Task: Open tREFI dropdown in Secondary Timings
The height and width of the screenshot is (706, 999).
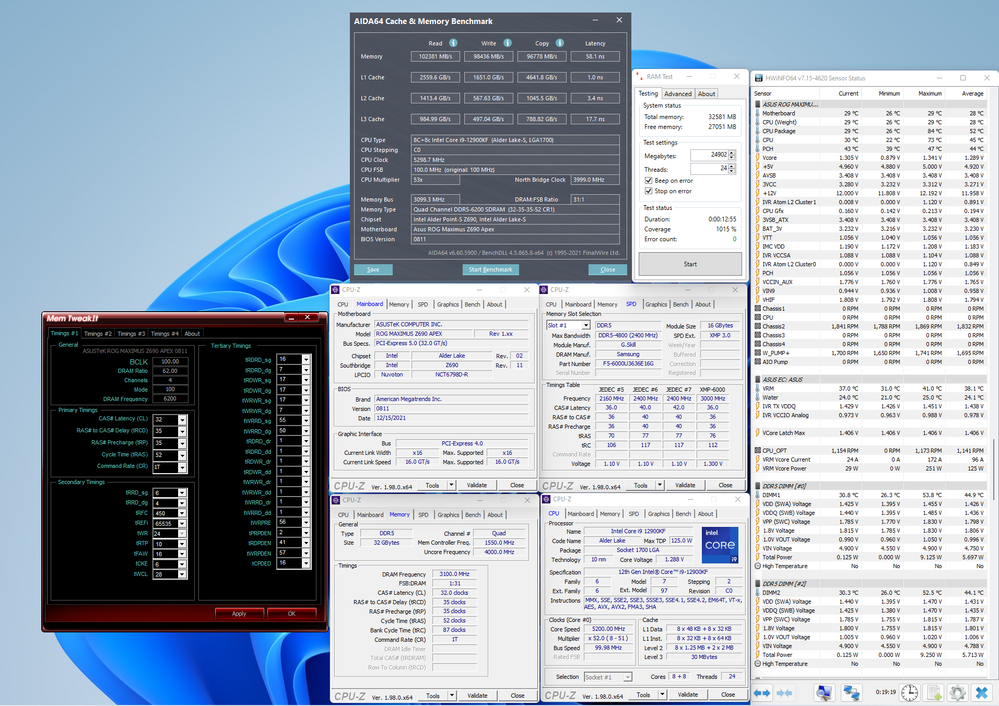Action: [182, 523]
